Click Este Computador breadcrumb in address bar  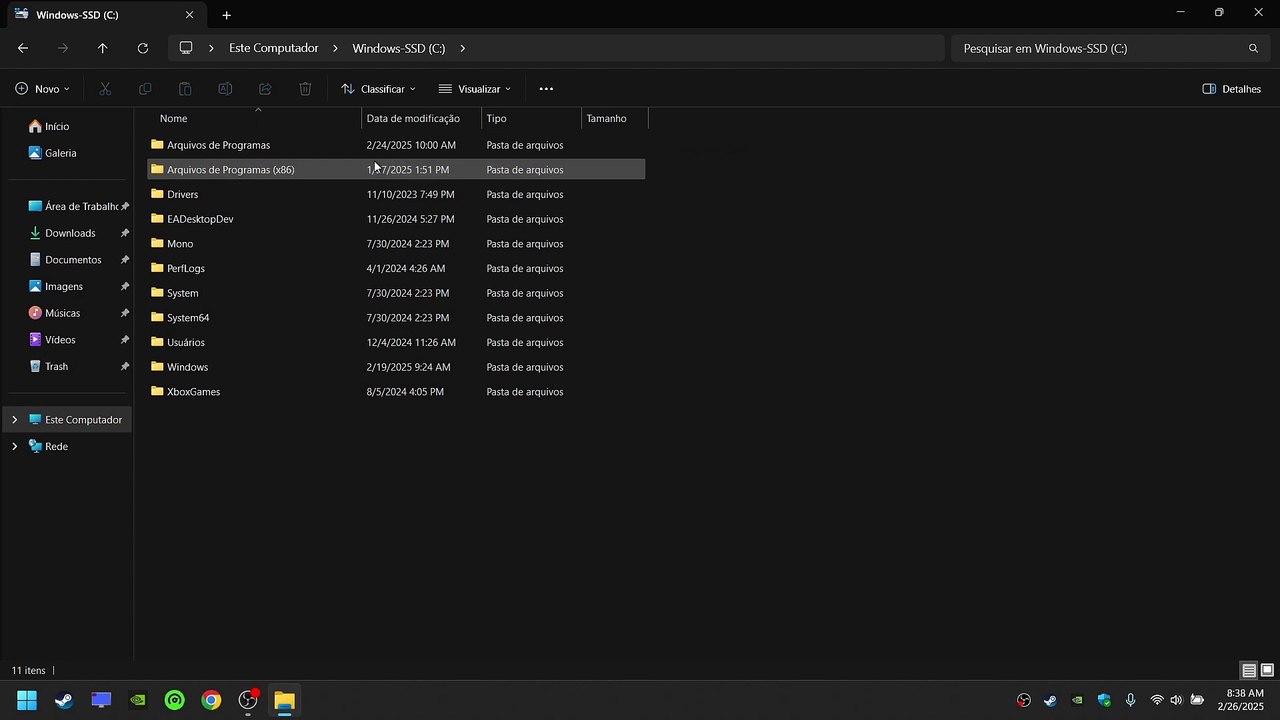pos(274,48)
